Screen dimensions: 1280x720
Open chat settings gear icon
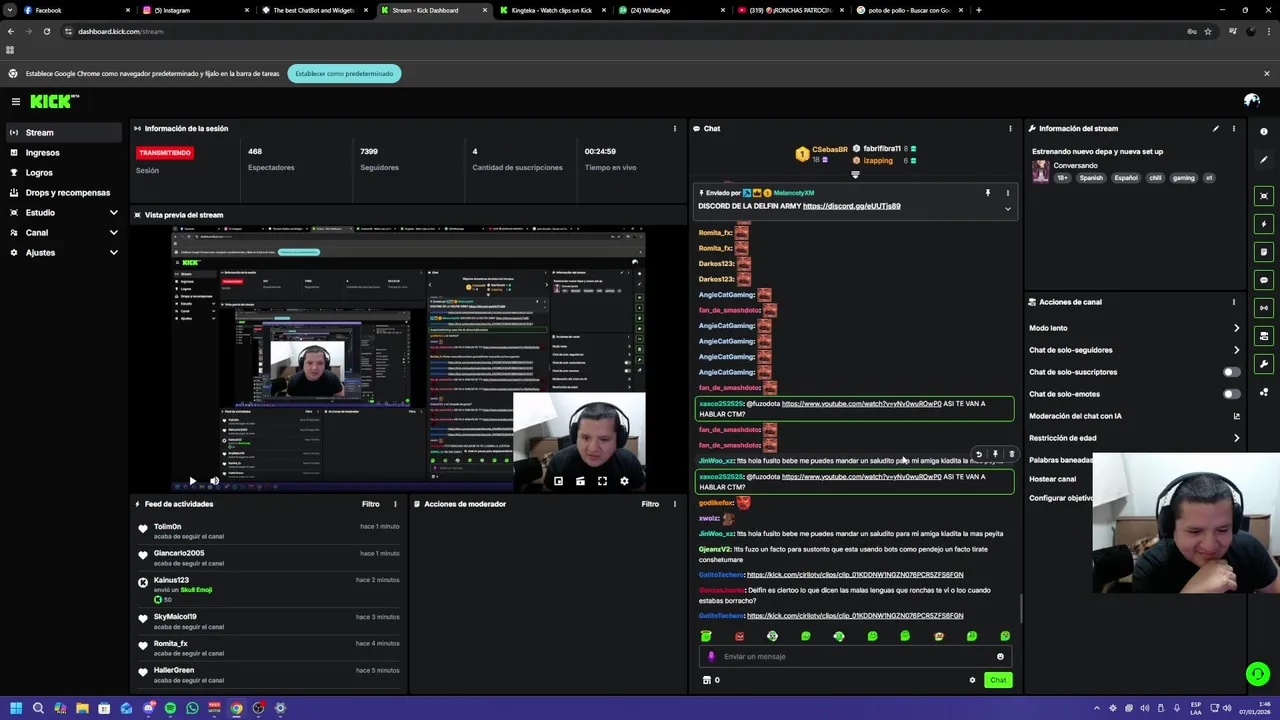(x=972, y=680)
